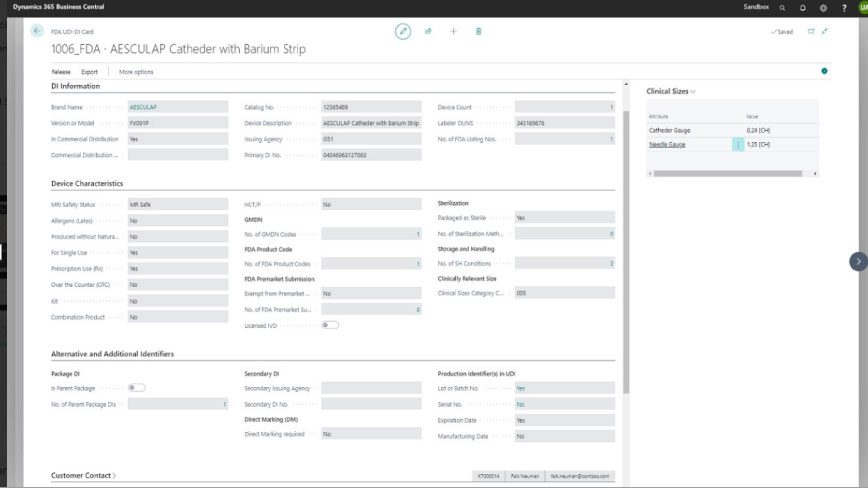Click Needle Gauge value 1,25 [CH]

pyautogui.click(x=758, y=145)
